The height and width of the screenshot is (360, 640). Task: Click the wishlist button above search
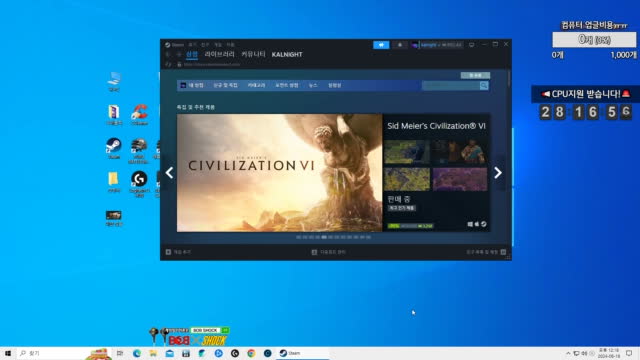(x=475, y=75)
